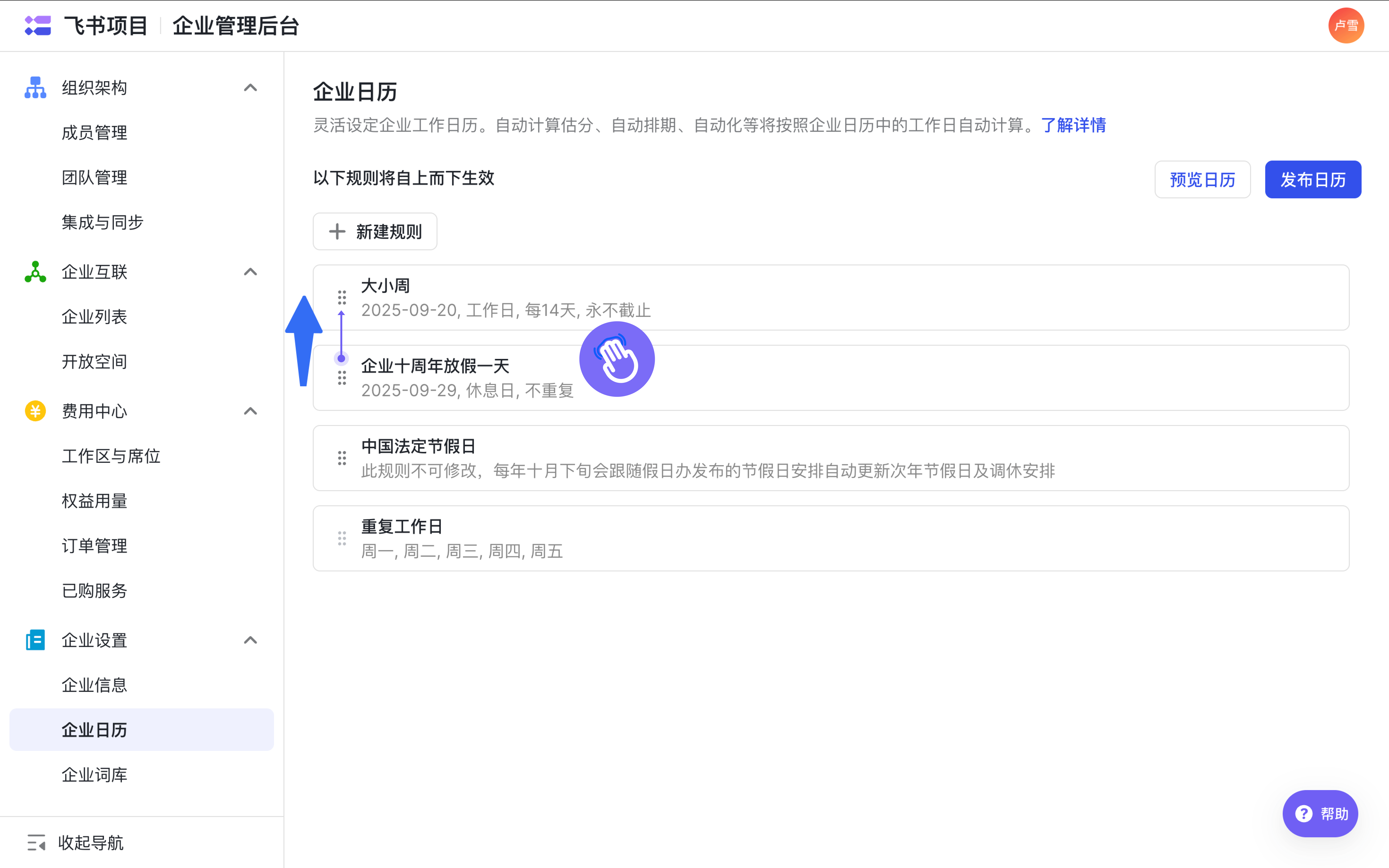1389x868 pixels.
Task: Collapse the 组织架构 section chevron
Action: tap(250, 88)
